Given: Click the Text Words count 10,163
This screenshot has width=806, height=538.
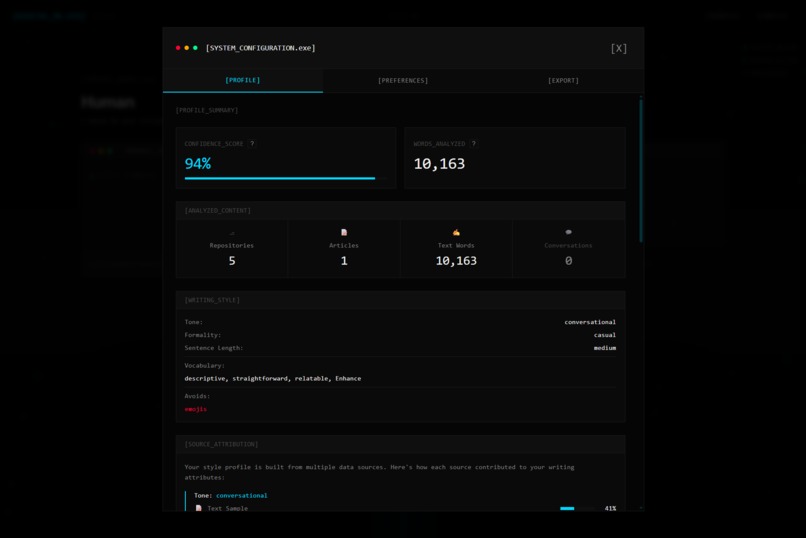Looking at the screenshot, I should (456, 261).
